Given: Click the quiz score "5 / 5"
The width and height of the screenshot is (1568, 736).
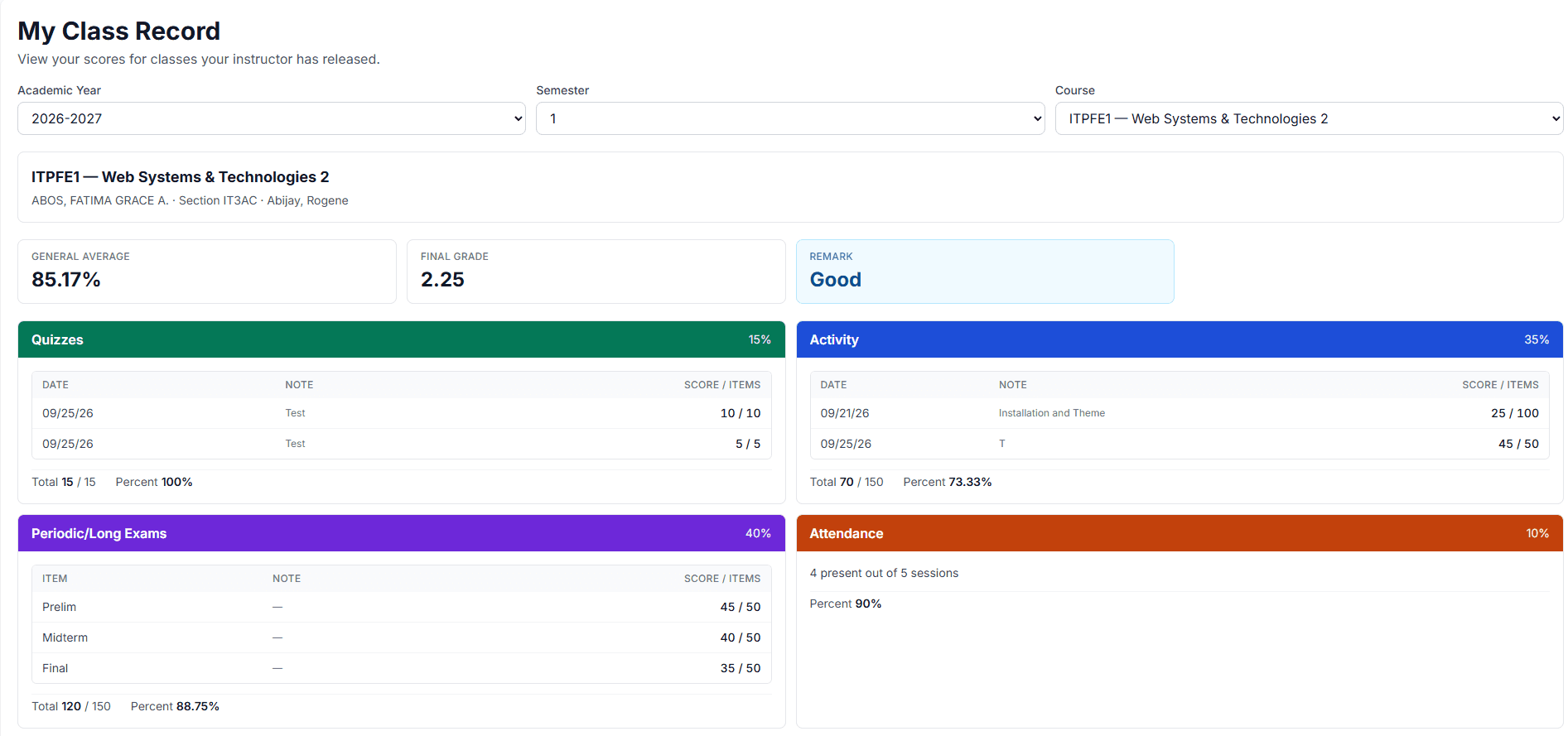Looking at the screenshot, I should pyautogui.click(x=748, y=444).
